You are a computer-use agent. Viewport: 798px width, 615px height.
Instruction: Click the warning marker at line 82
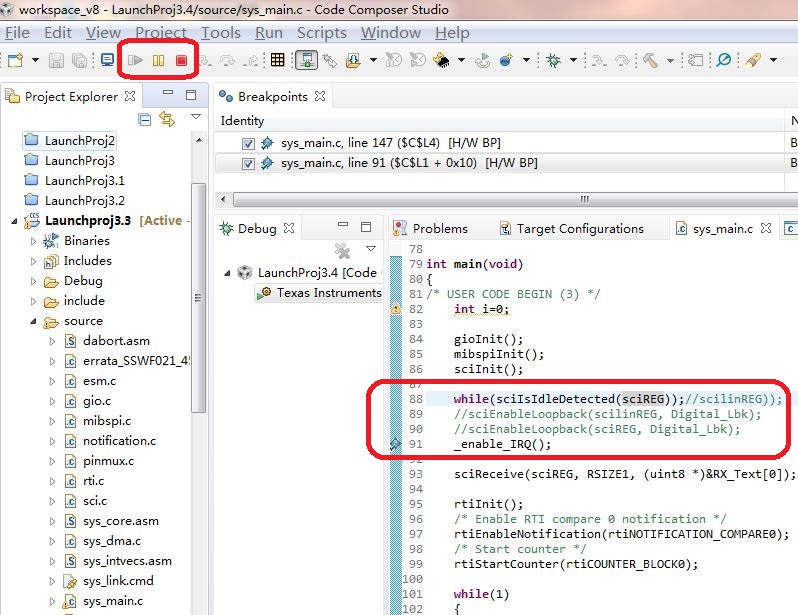(395, 309)
